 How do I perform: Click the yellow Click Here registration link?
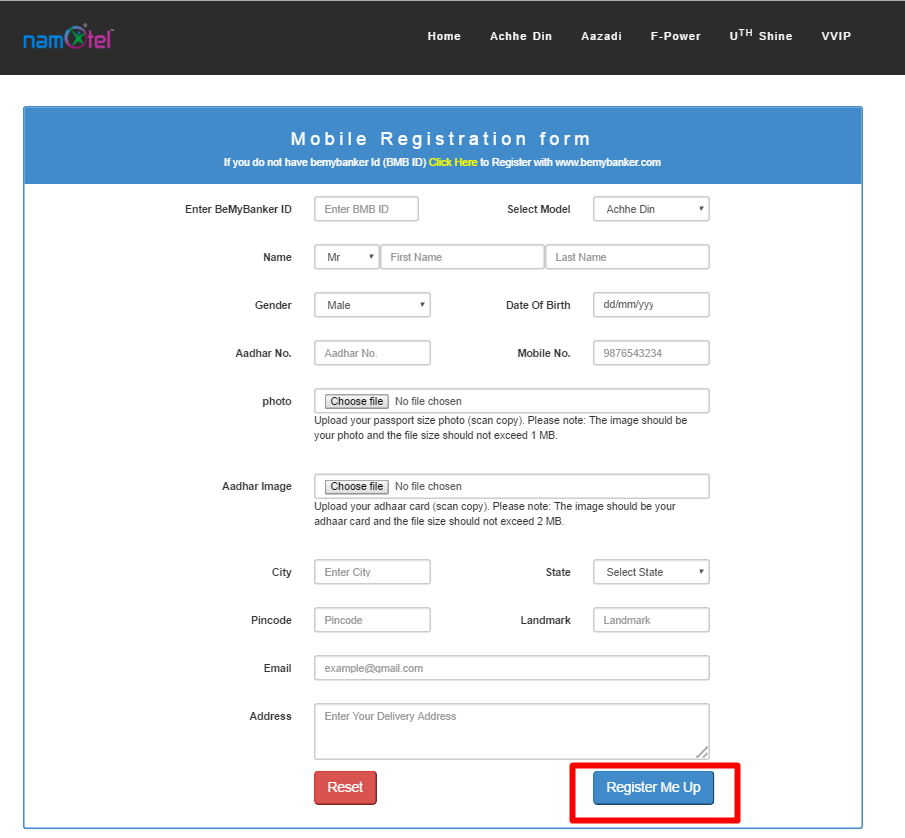point(453,161)
